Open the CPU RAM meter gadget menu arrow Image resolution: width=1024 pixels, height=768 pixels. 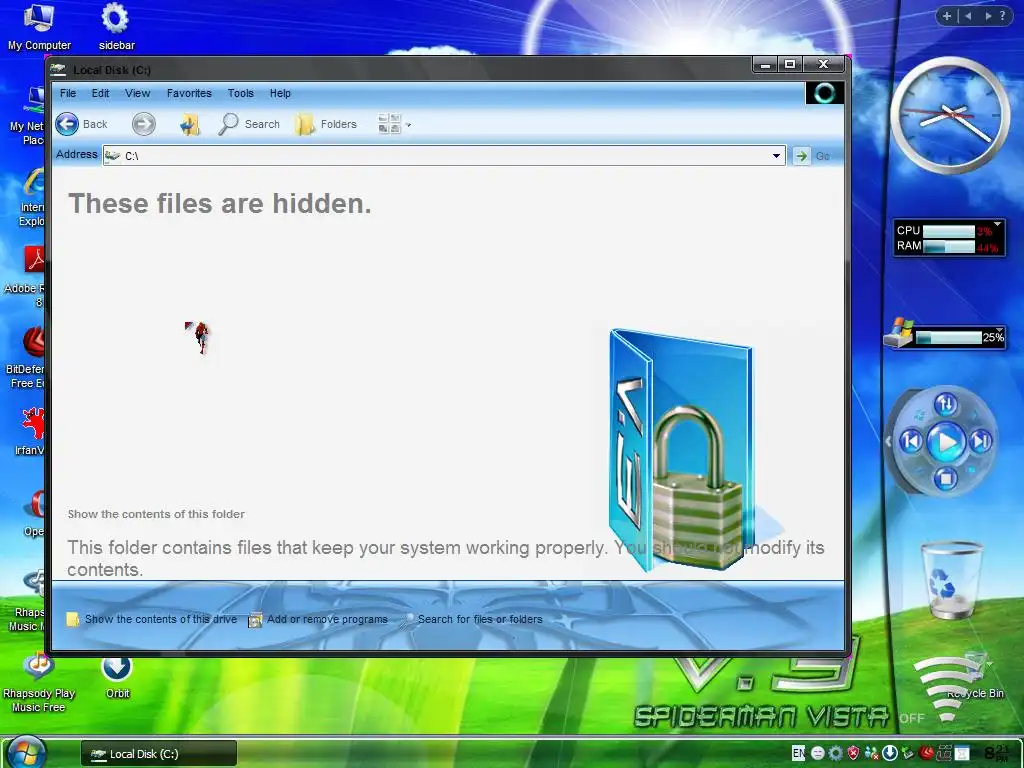(997, 224)
